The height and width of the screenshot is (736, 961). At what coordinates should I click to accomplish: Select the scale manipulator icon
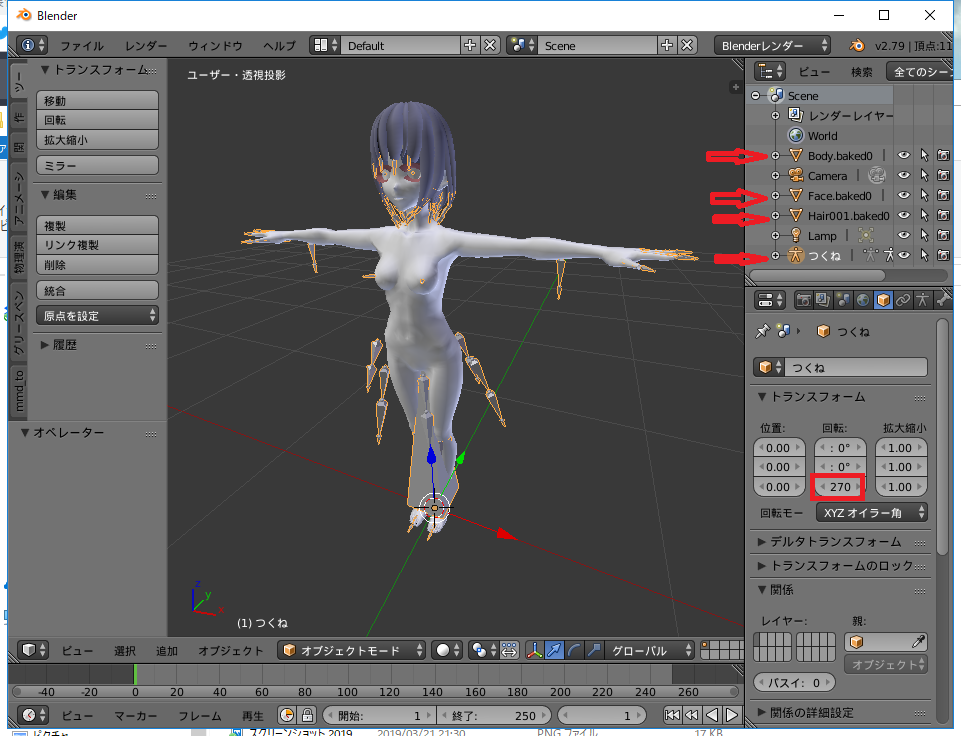593,650
